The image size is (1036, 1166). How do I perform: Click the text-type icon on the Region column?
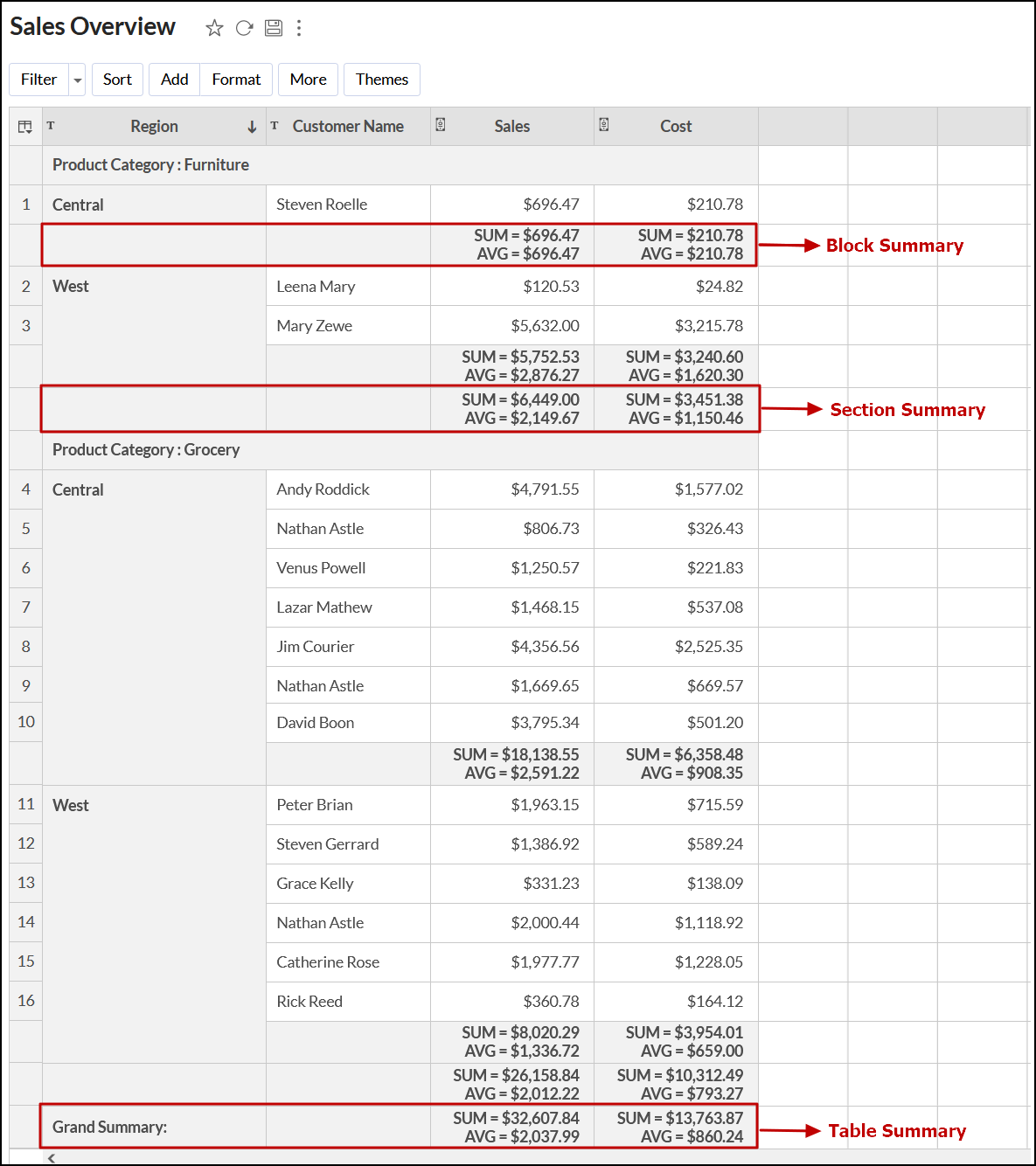pos(51,125)
